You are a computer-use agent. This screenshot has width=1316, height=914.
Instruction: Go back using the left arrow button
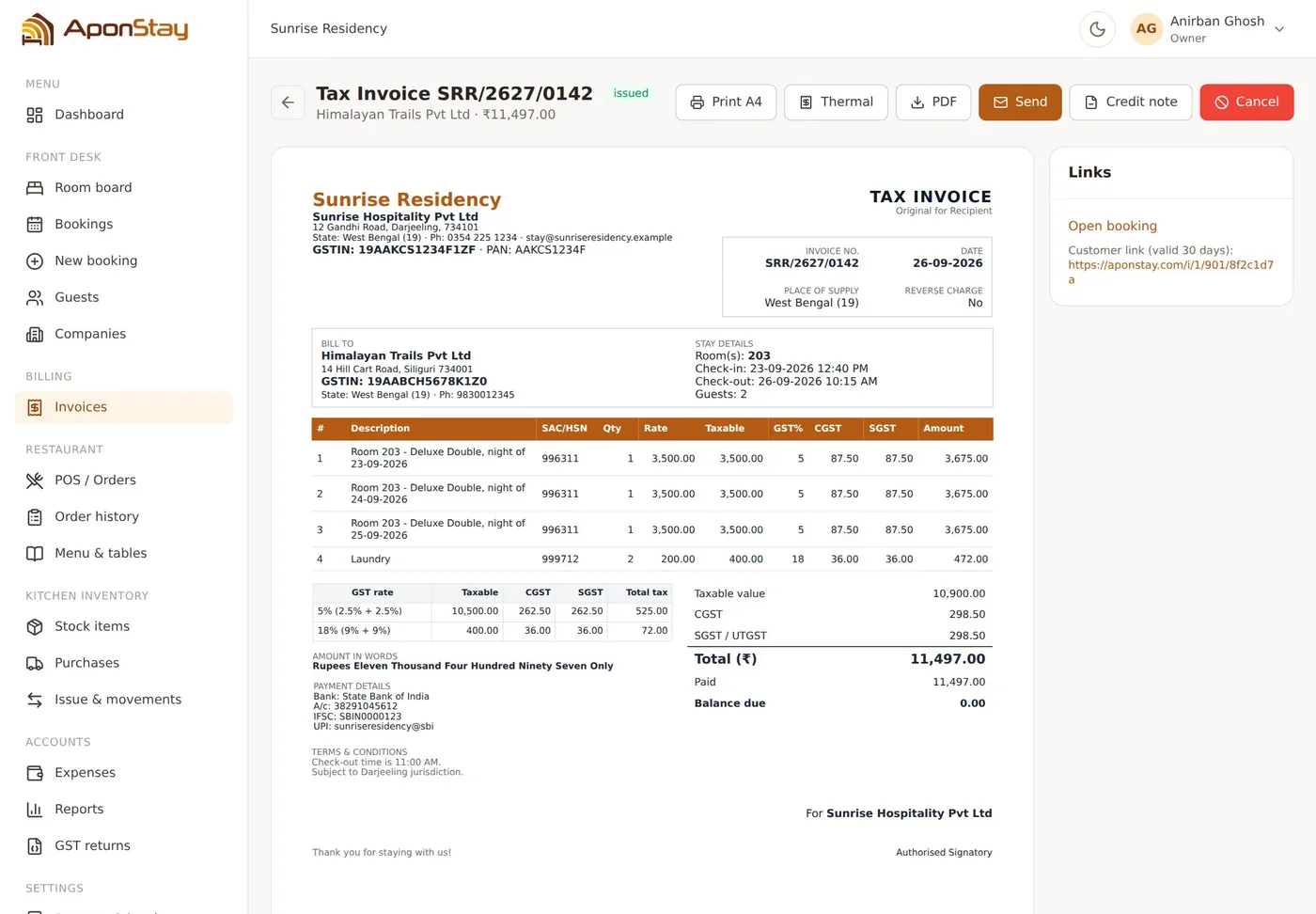[288, 102]
